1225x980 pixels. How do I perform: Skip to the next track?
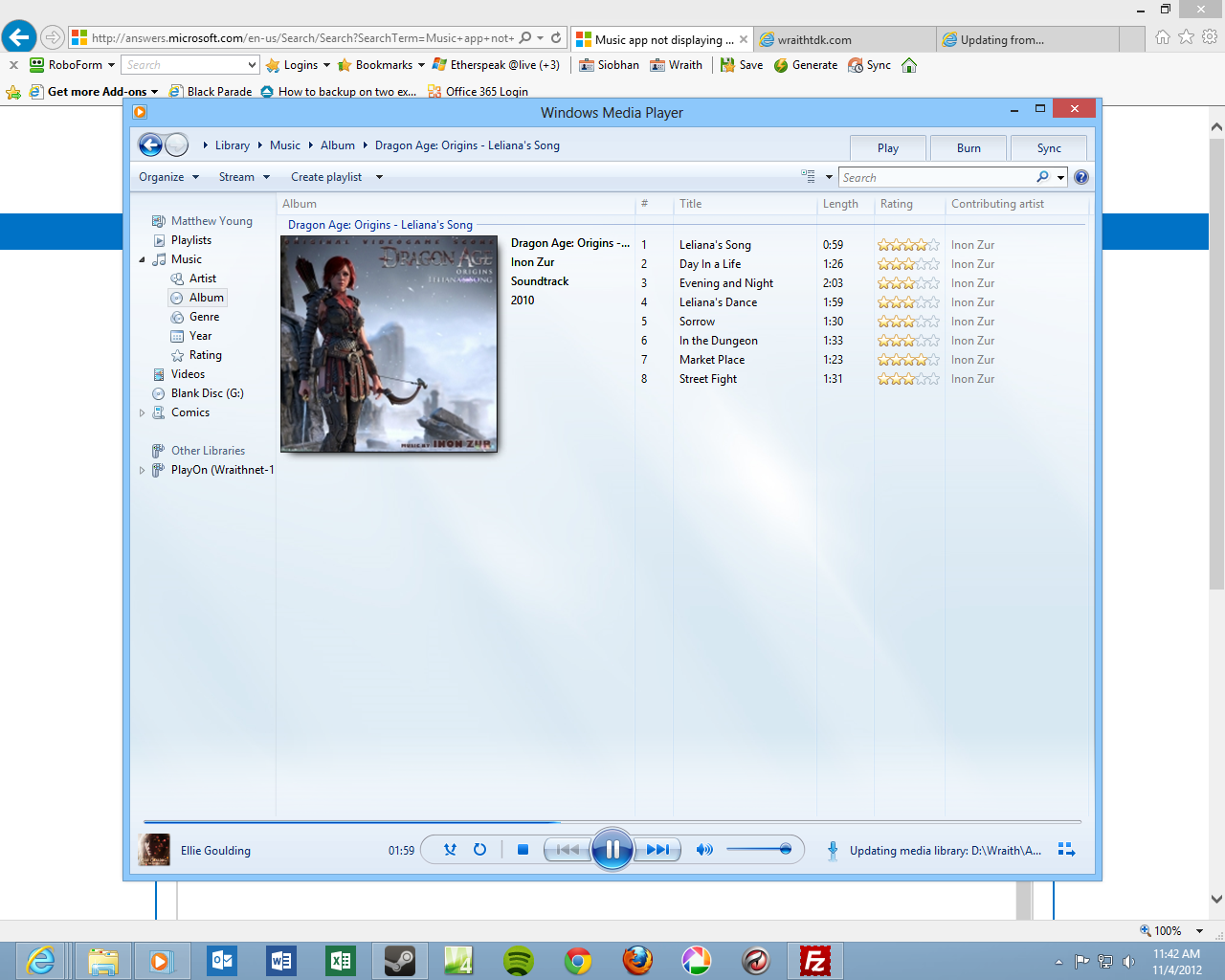(x=658, y=850)
